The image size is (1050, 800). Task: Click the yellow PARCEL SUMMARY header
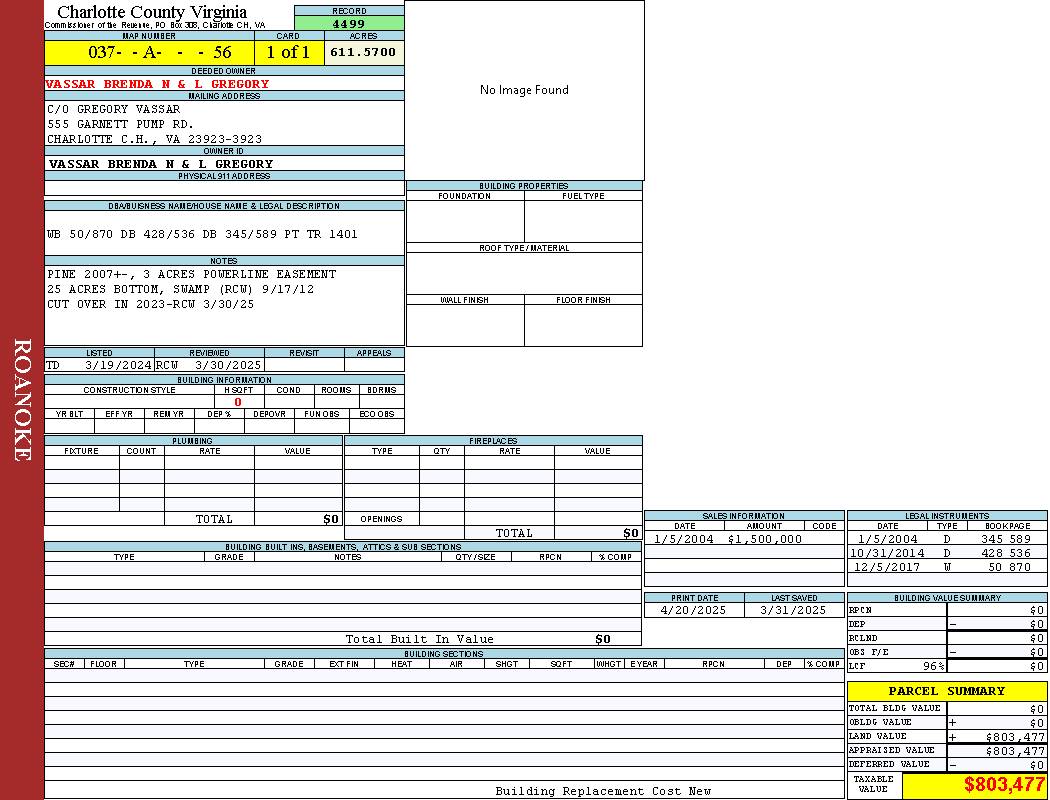[946, 691]
